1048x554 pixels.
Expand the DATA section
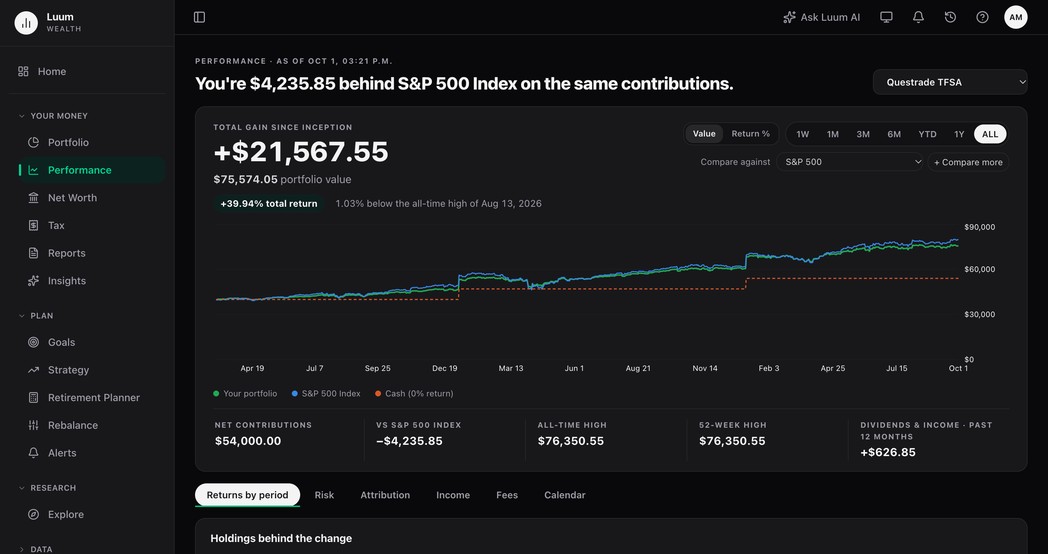click(36, 549)
